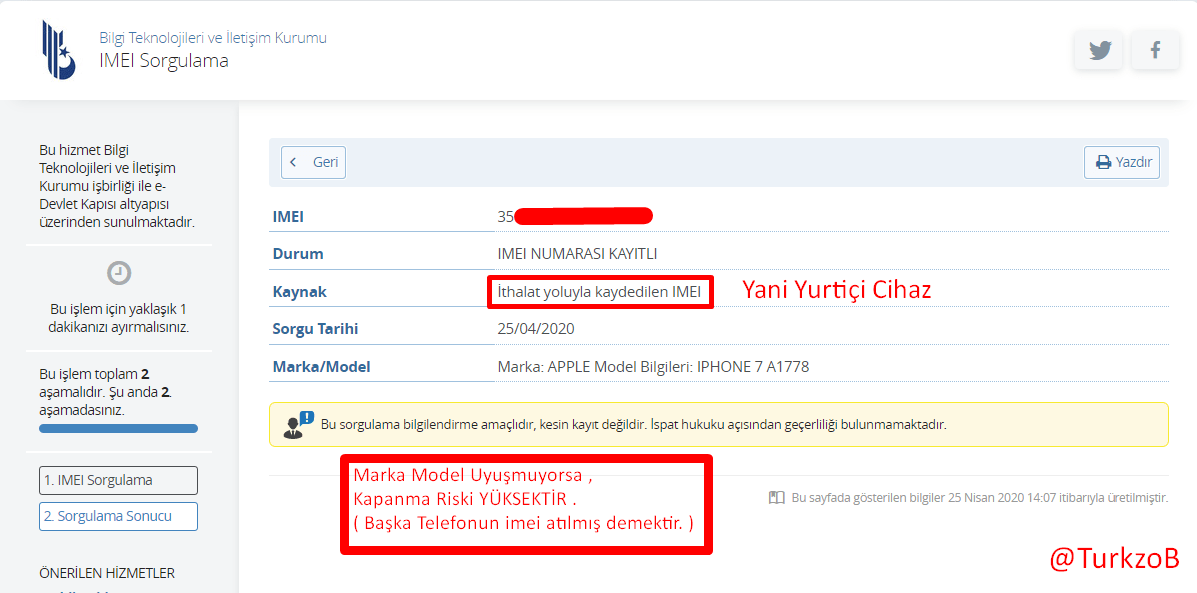Print results with Yazdır button
This screenshot has height=593, width=1197.
(1122, 163)
